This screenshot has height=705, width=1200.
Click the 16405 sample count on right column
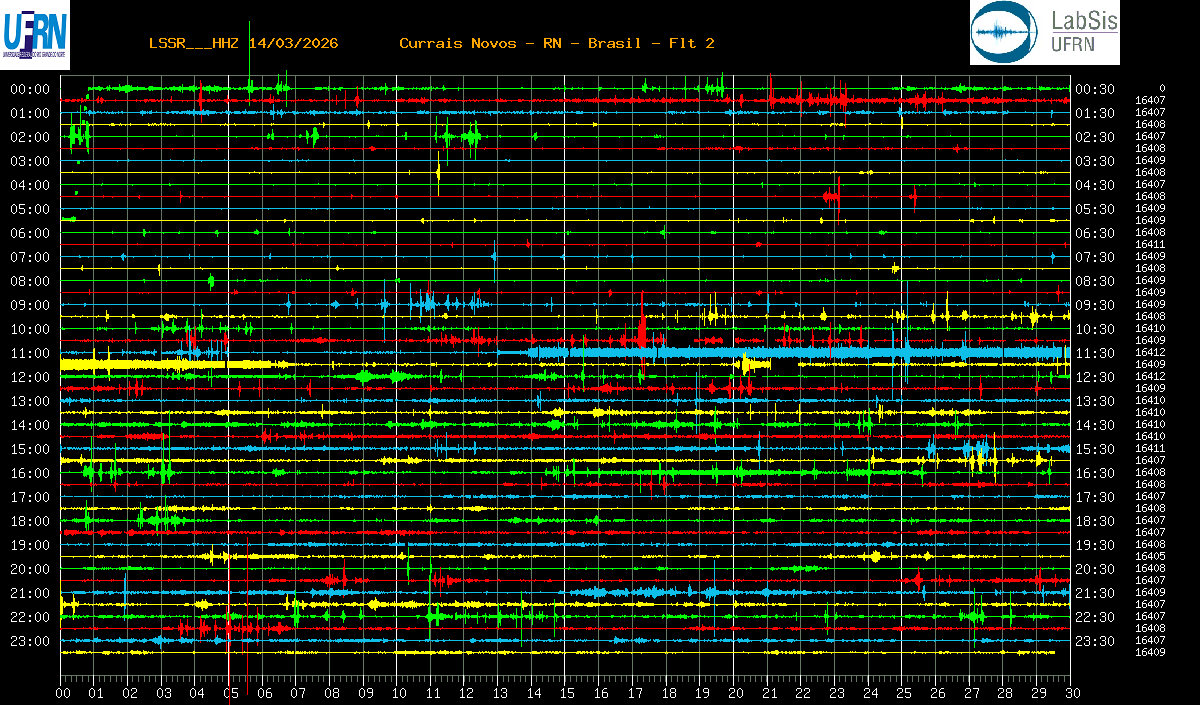tap(1150, 556)
